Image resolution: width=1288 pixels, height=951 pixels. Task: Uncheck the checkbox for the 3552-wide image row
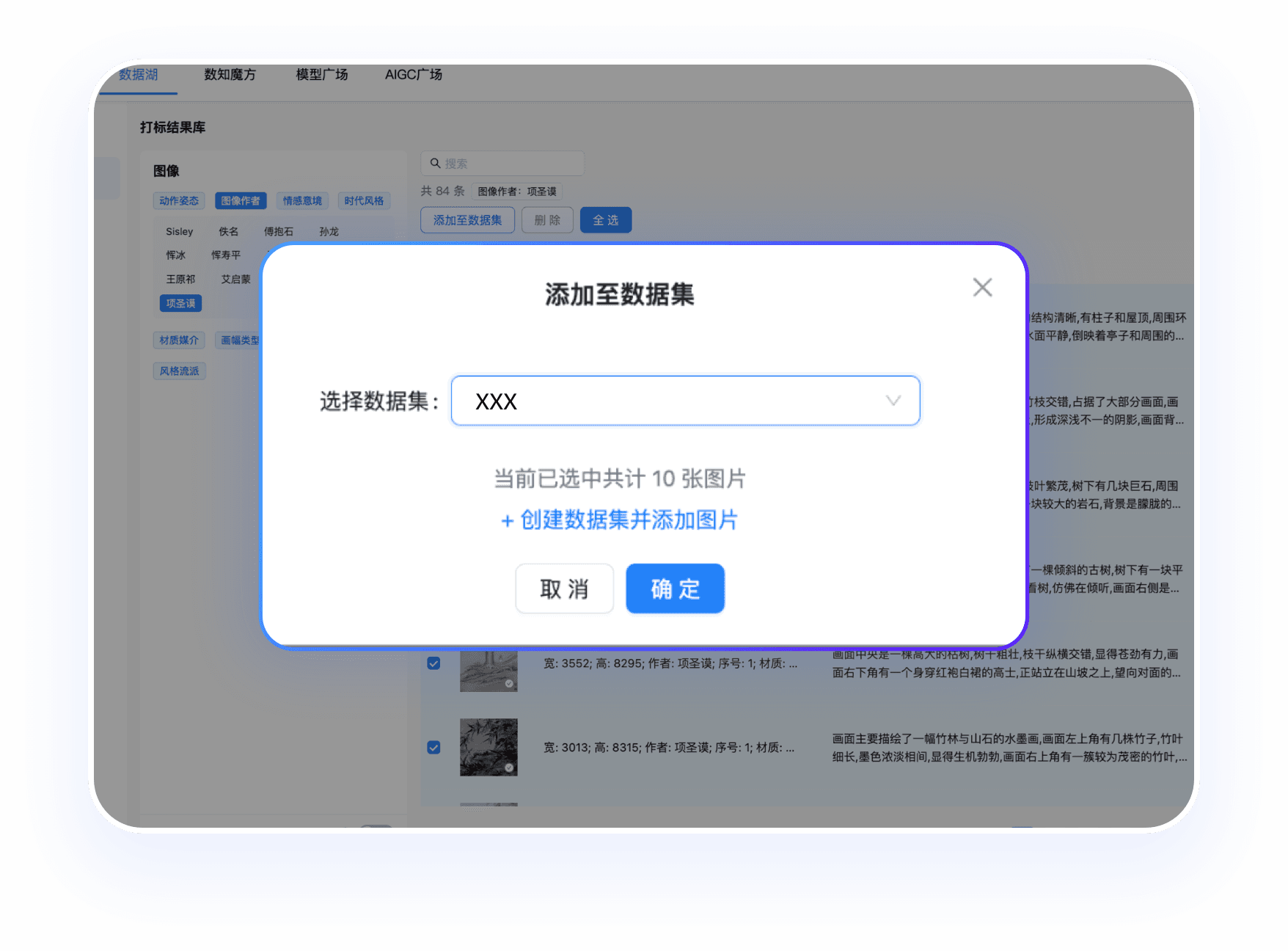tap(433, 663)
